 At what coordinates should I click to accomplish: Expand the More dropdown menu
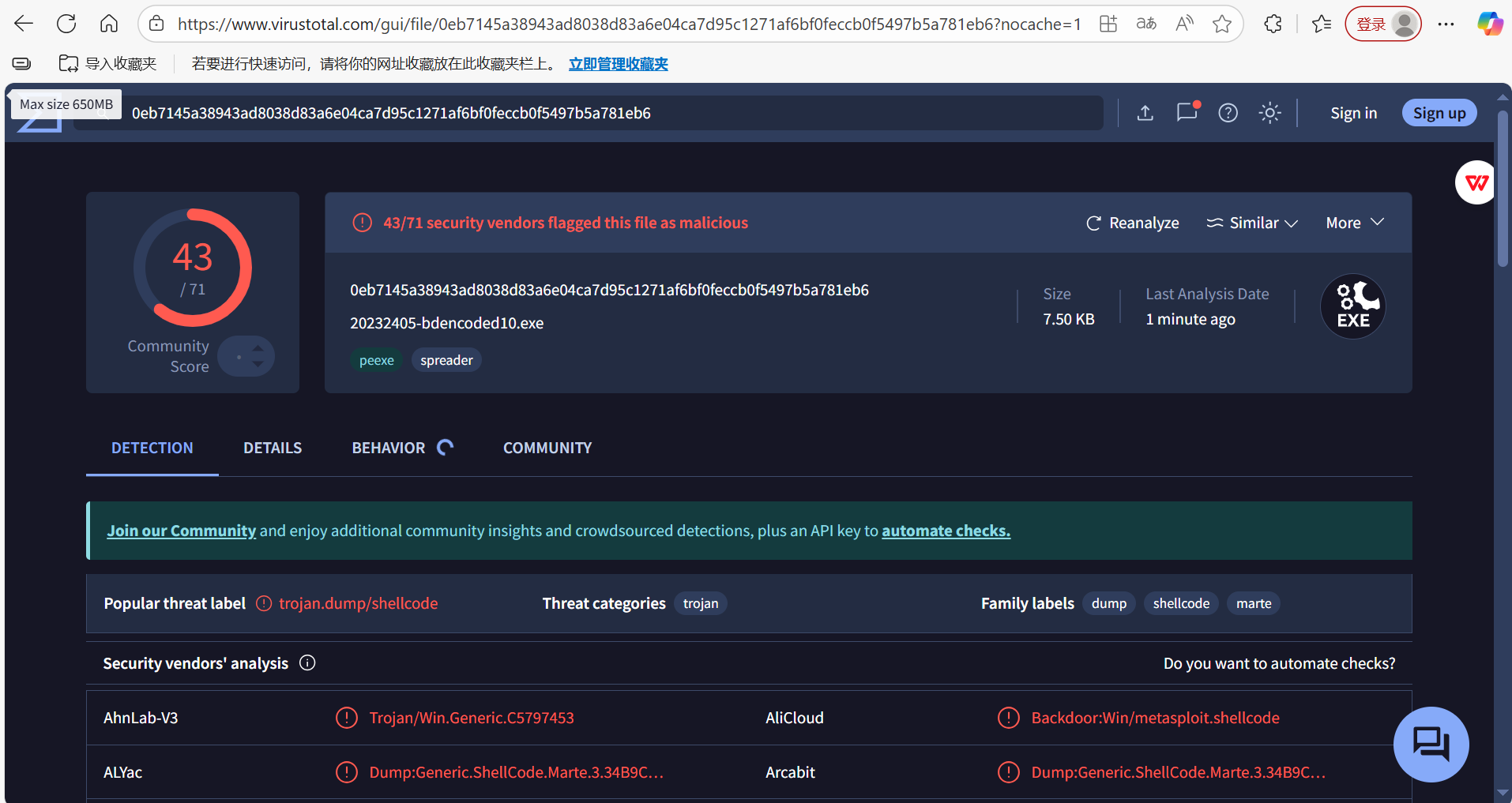pyautogui.click(x=1356, y=223)
